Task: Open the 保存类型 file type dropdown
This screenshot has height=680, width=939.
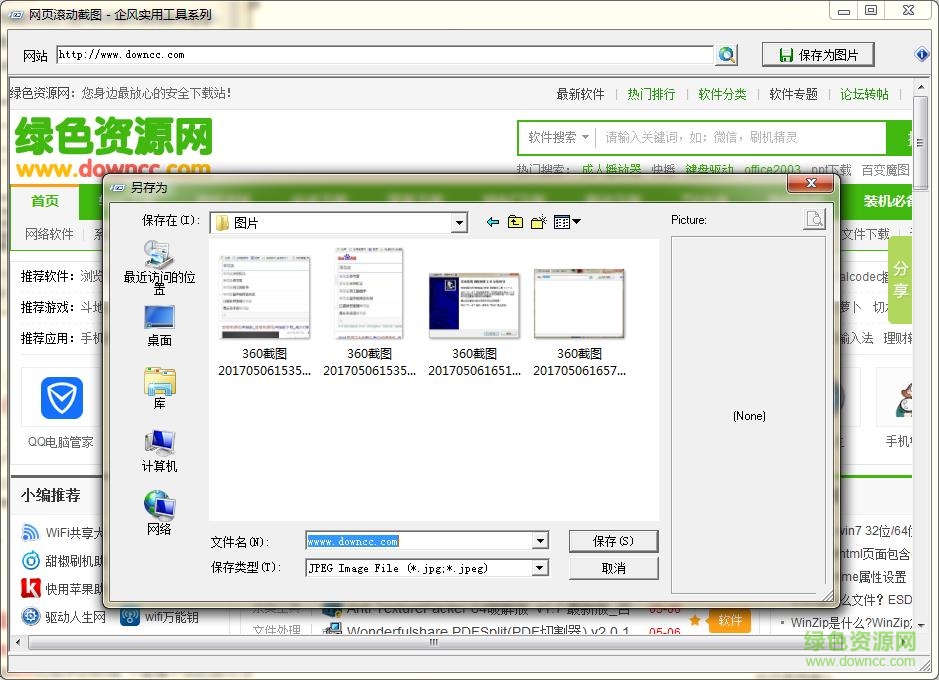Action: tap(540, 567)
